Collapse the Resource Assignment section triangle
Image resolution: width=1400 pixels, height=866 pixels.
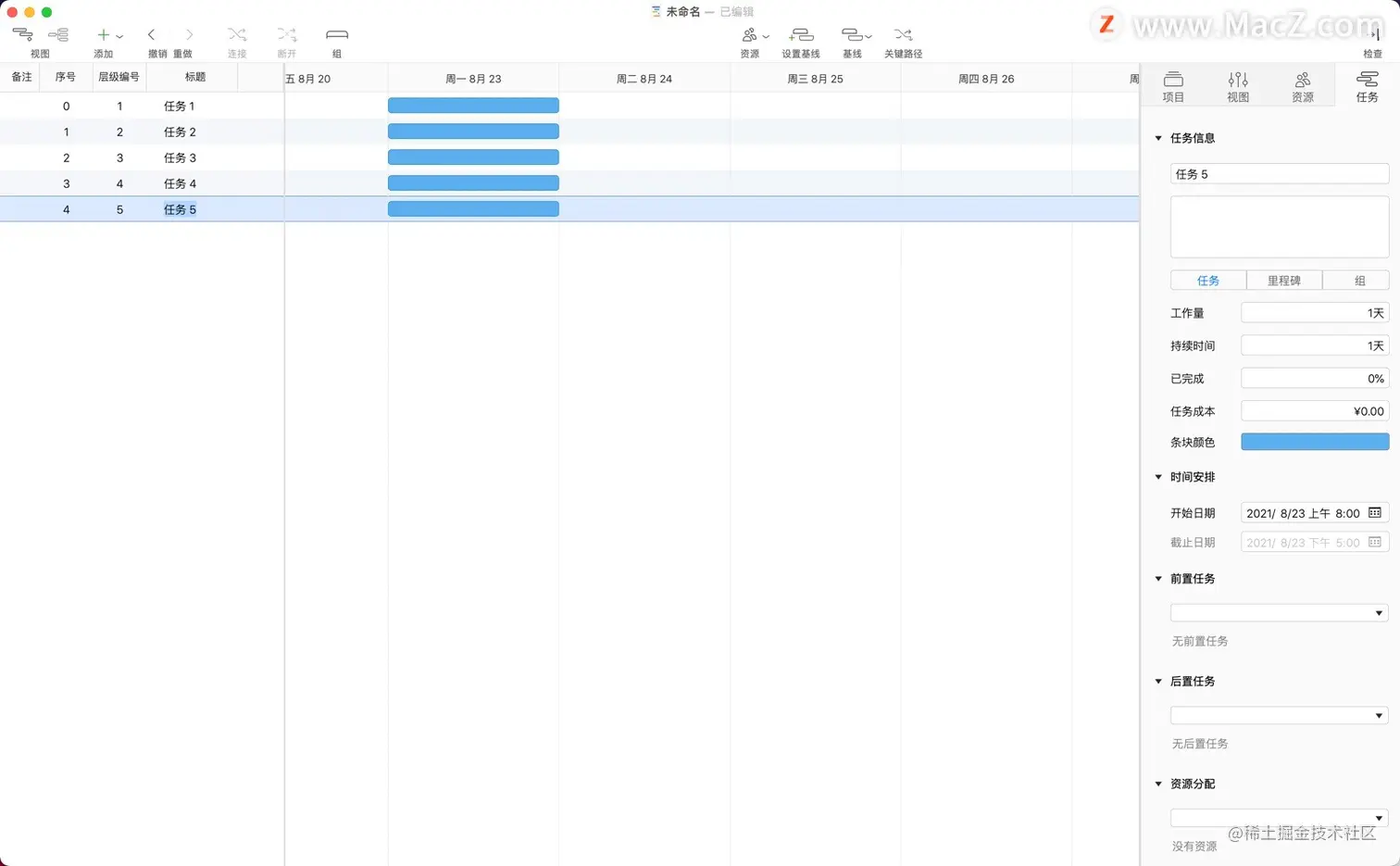pyautogui.click(x=1158, y=784)
